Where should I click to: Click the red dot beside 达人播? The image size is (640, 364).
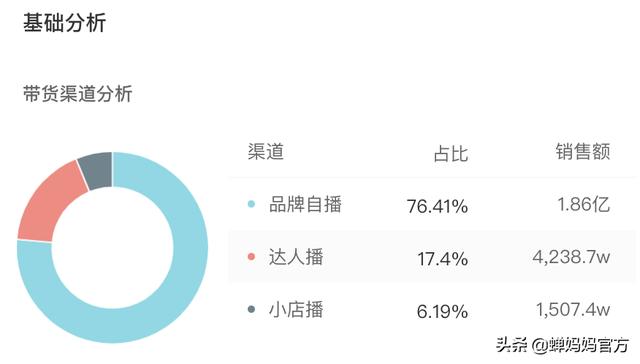point(251,257)
